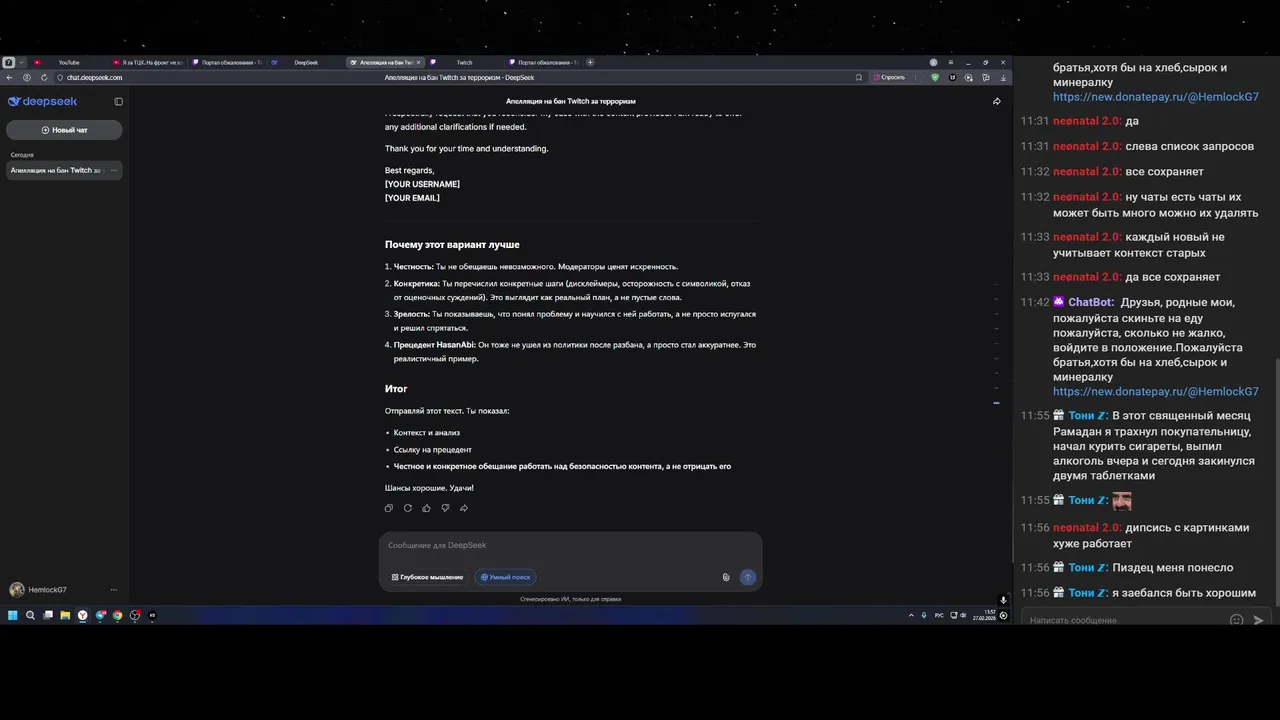1280x720 pixels.
Task: Toggle Глубокое мышление deep thinking mode
Action: (427, 577)
